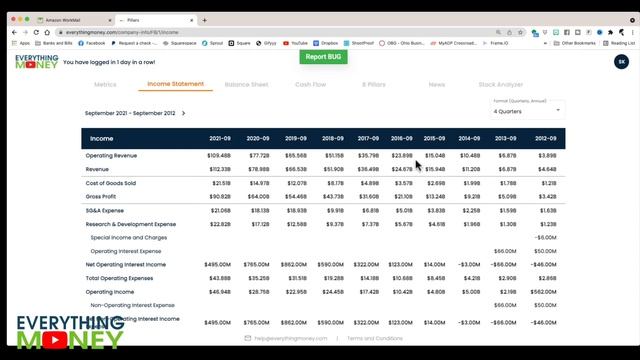Open the OBG Ohio Business bookmark
Viewport: 640px width, 360px height.
click(x=402, y=43)
